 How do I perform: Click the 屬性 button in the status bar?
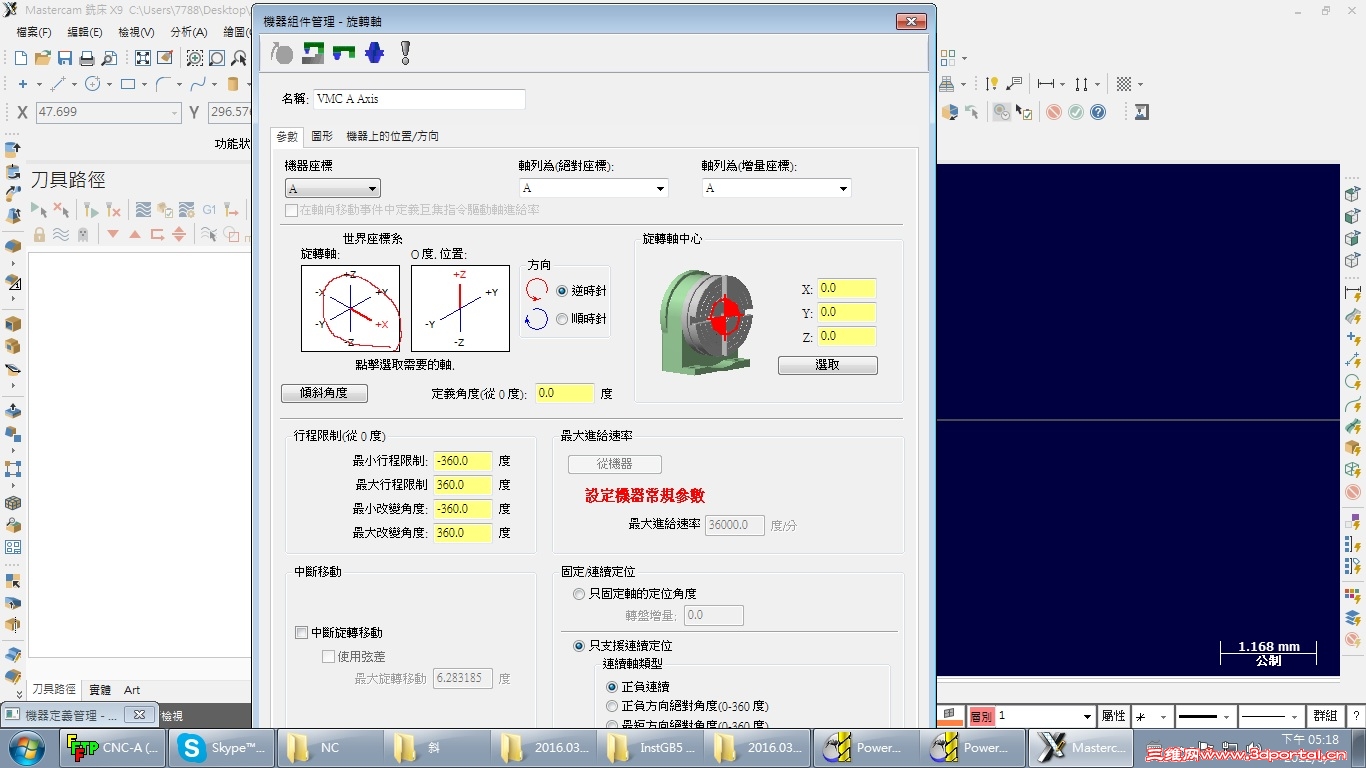tap(1113, 717)
